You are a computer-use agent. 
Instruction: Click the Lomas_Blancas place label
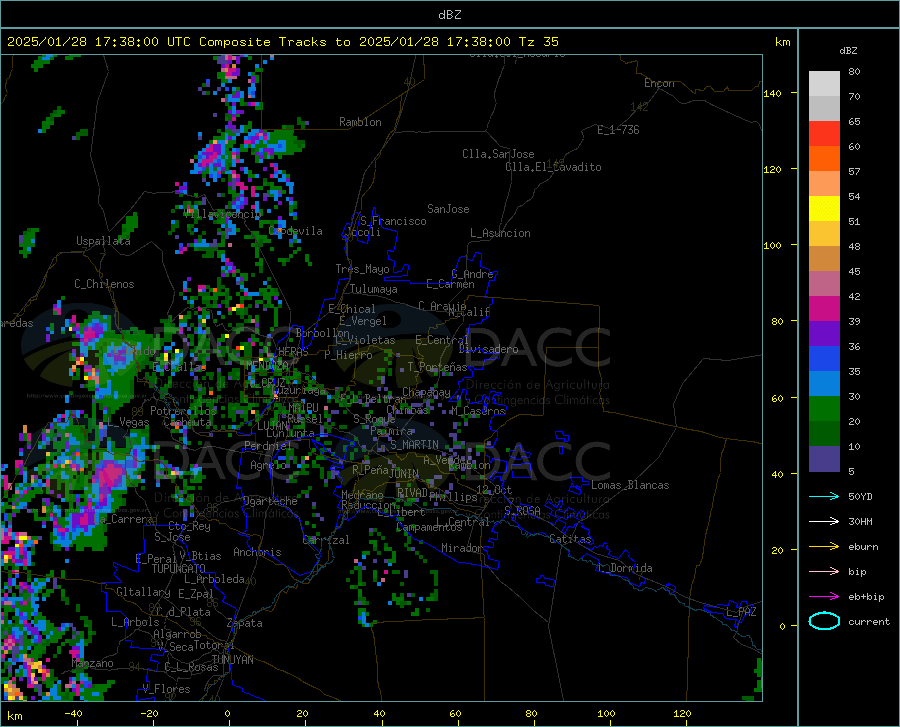(x=630, y=485)
